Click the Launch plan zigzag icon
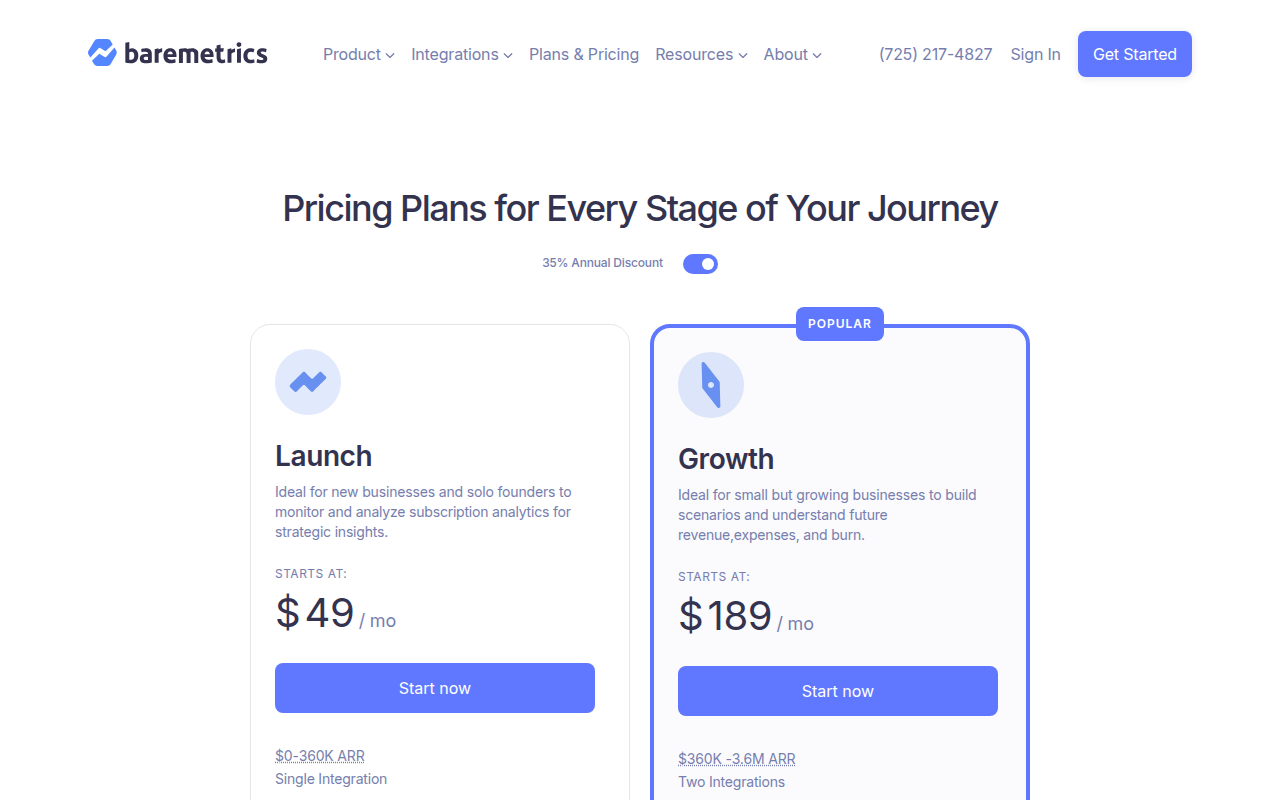This screenshot has width=1280, height=800. [308, 382]
